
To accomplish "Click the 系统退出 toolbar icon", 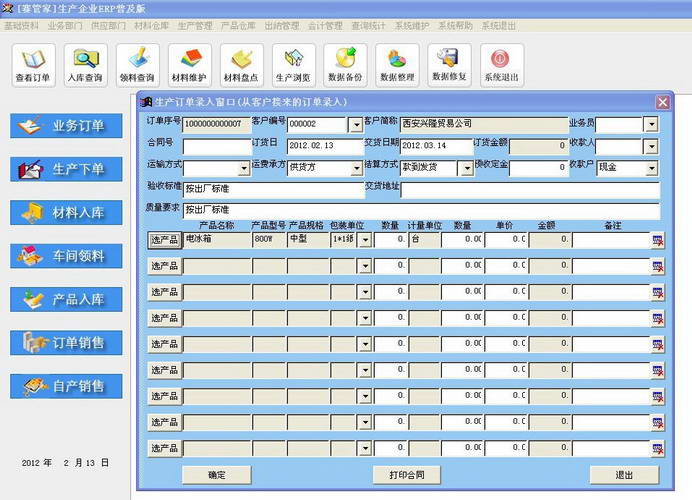I will [502, 65].
